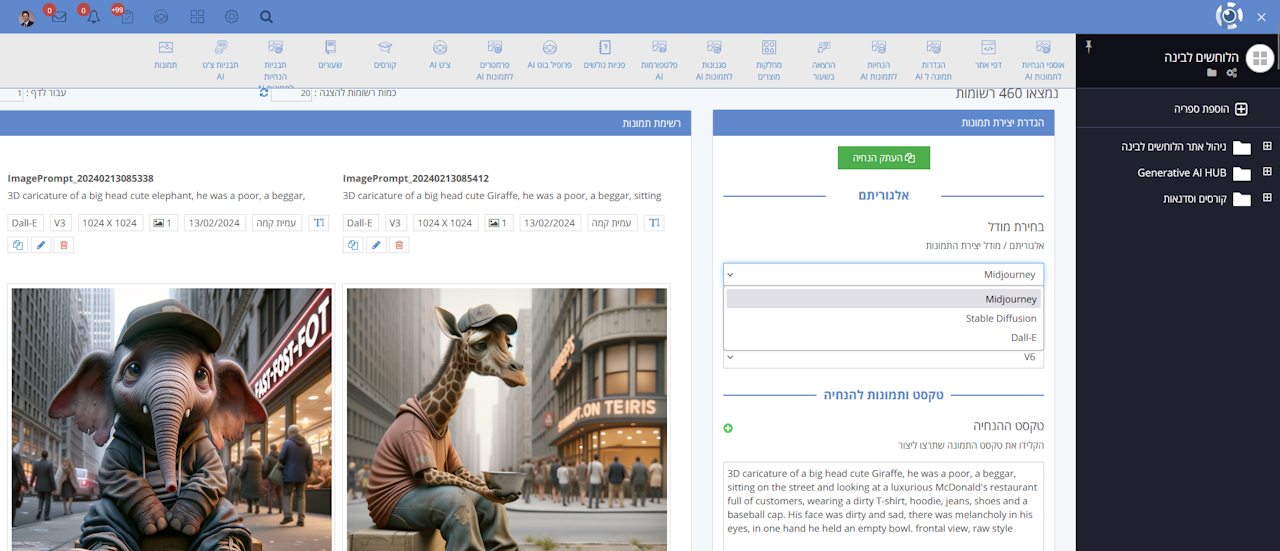Click the settings gear in top bar
The height and width of the screenshot is (551, 1280).
click(232, 17)
